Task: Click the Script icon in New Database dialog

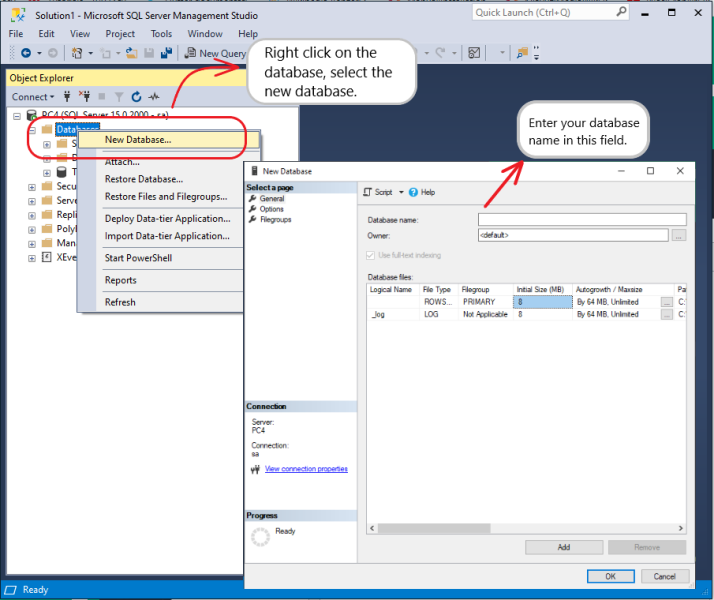Action: tap(367, 192)
